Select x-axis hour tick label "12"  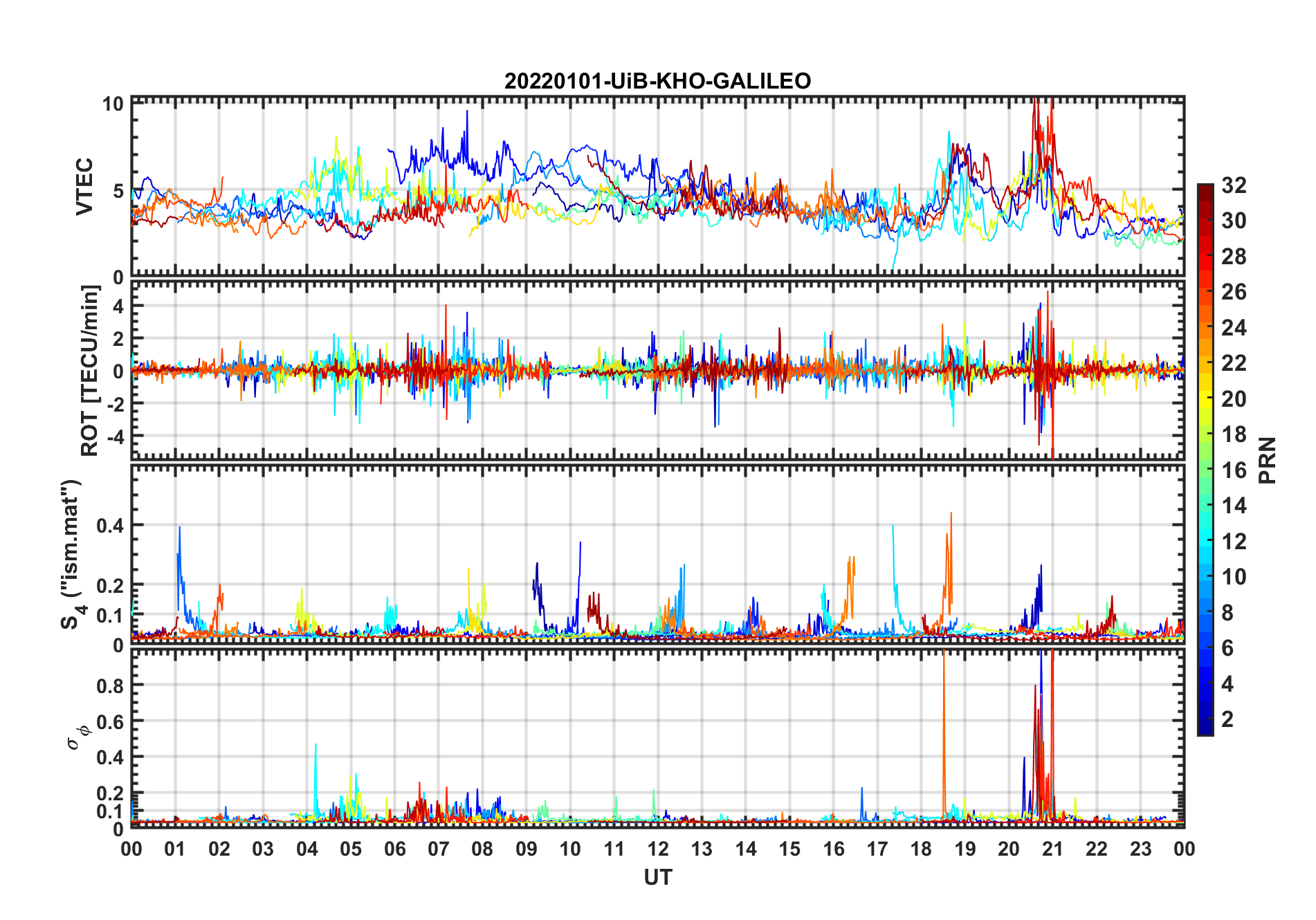(x=658, y=849)
